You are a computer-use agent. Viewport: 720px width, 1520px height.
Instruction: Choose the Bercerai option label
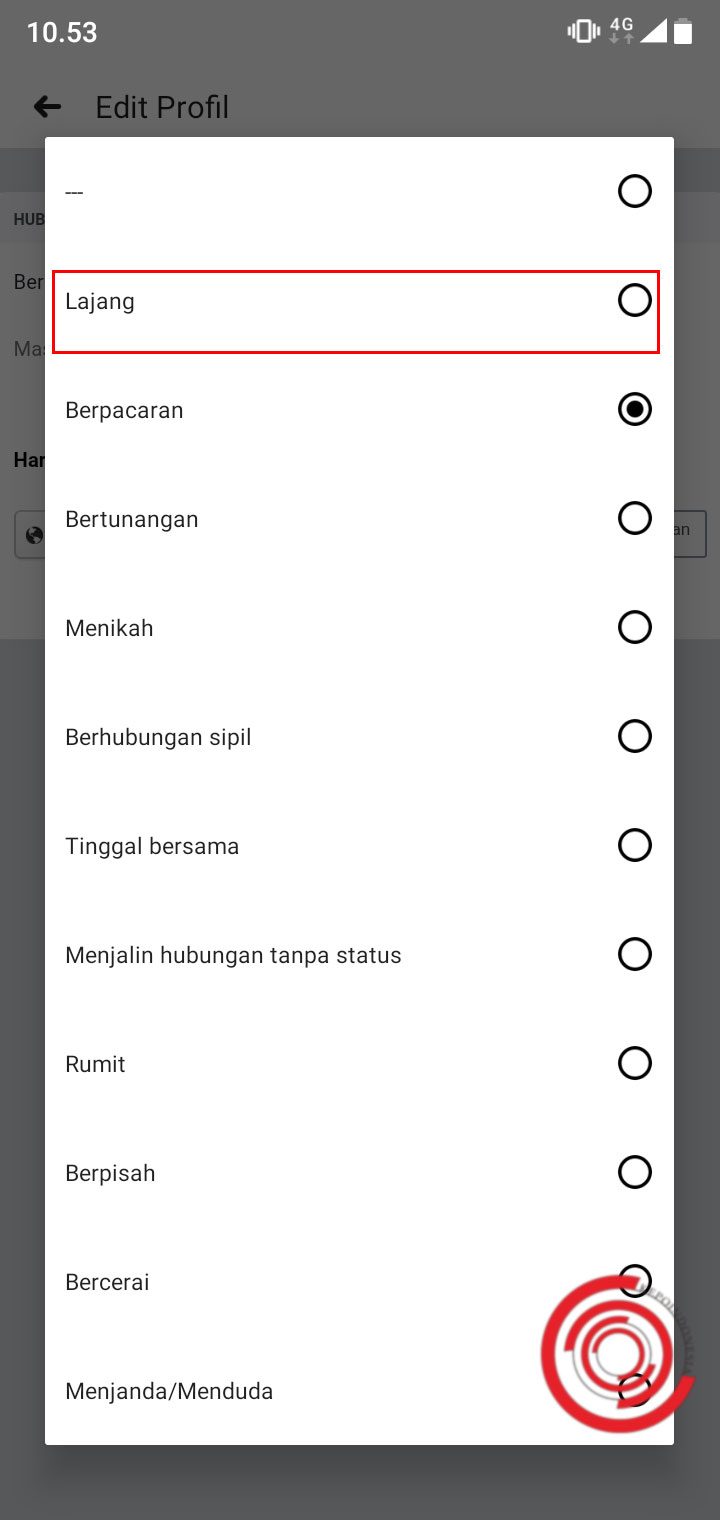(107, 1282)
